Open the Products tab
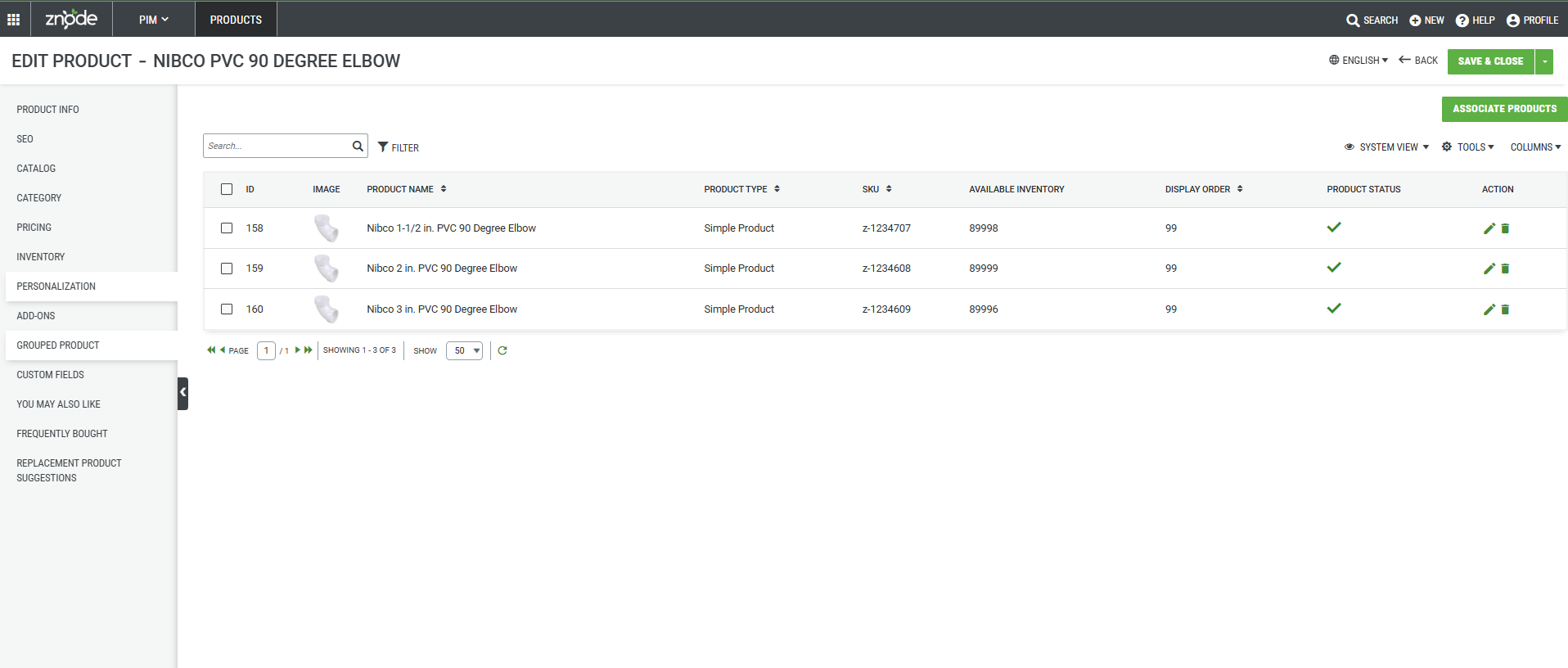This screenshot has width=1568, height=668. 236,20
